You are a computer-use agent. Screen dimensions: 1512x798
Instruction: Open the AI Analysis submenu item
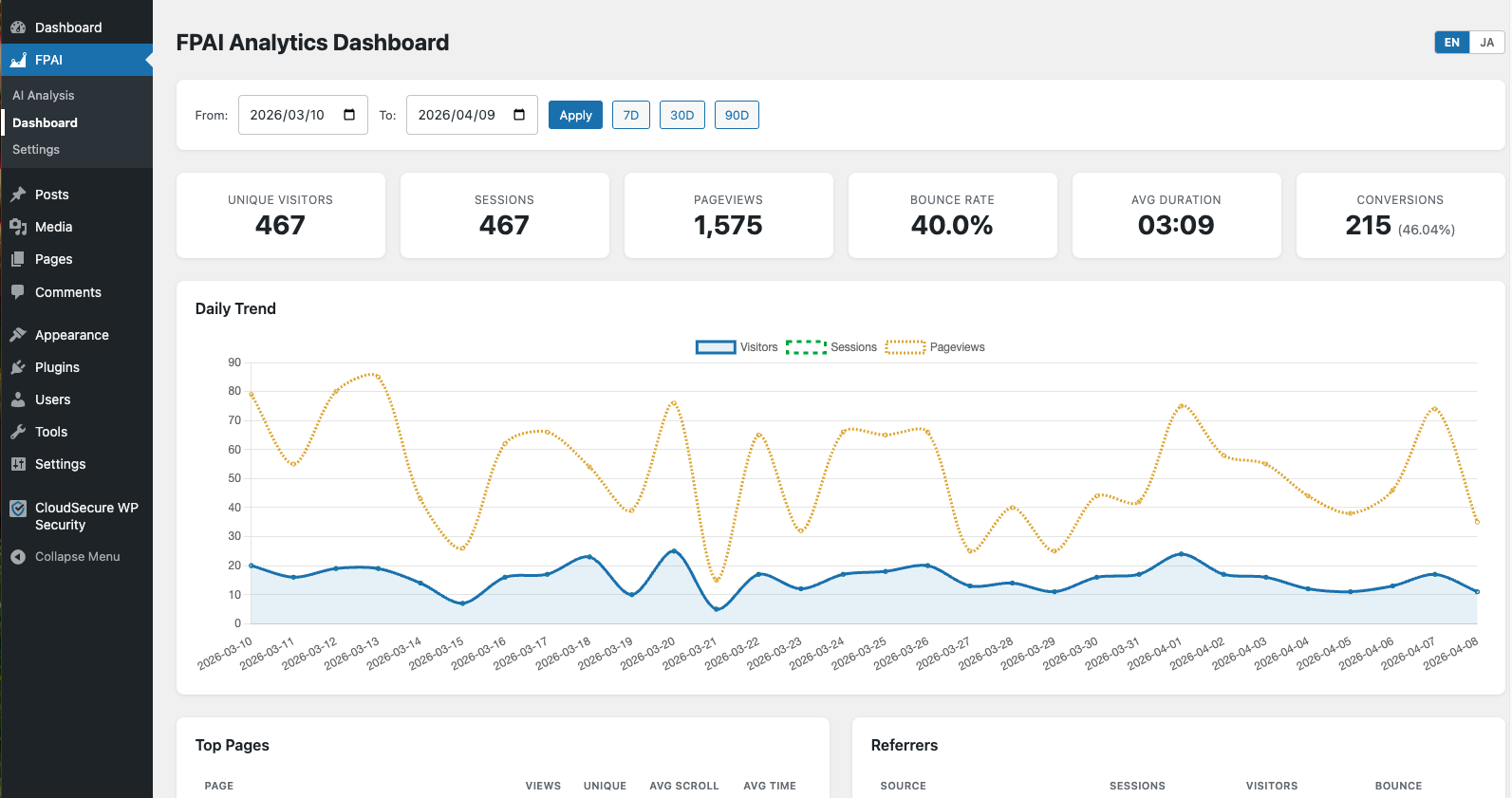pos(44,96)
